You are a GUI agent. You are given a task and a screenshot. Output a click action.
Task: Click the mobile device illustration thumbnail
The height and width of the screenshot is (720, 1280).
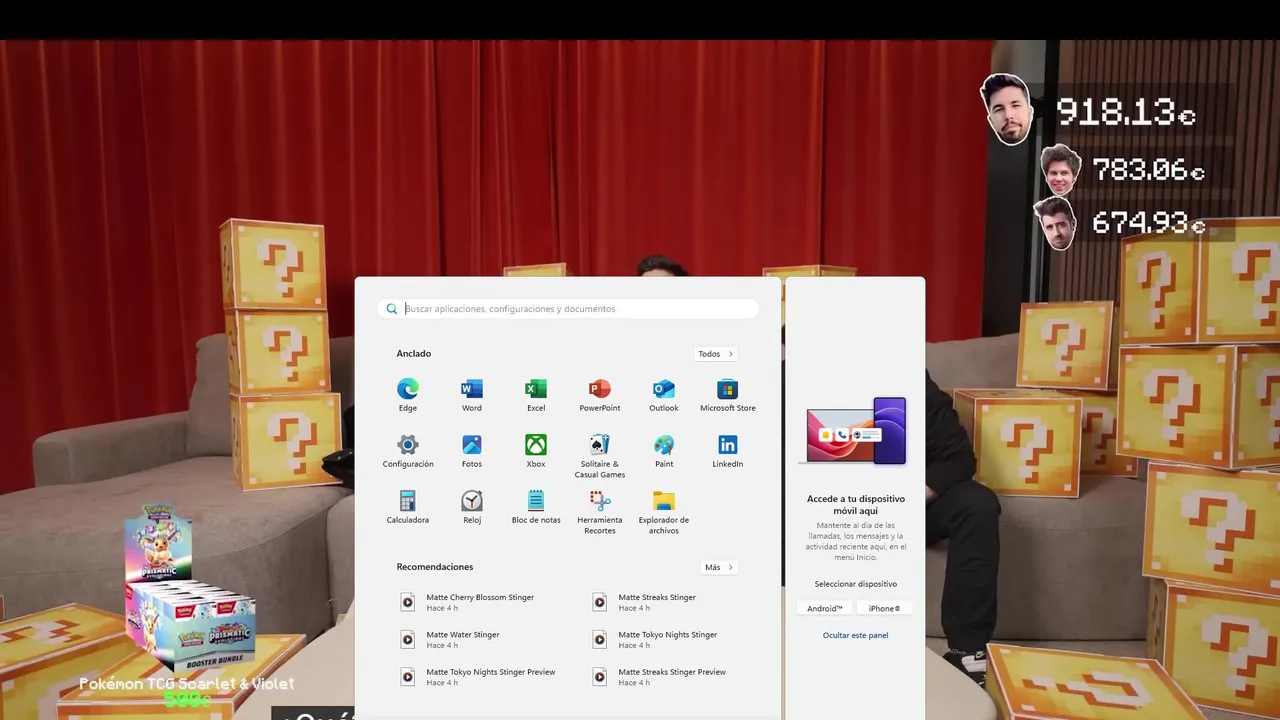(856, 431)
